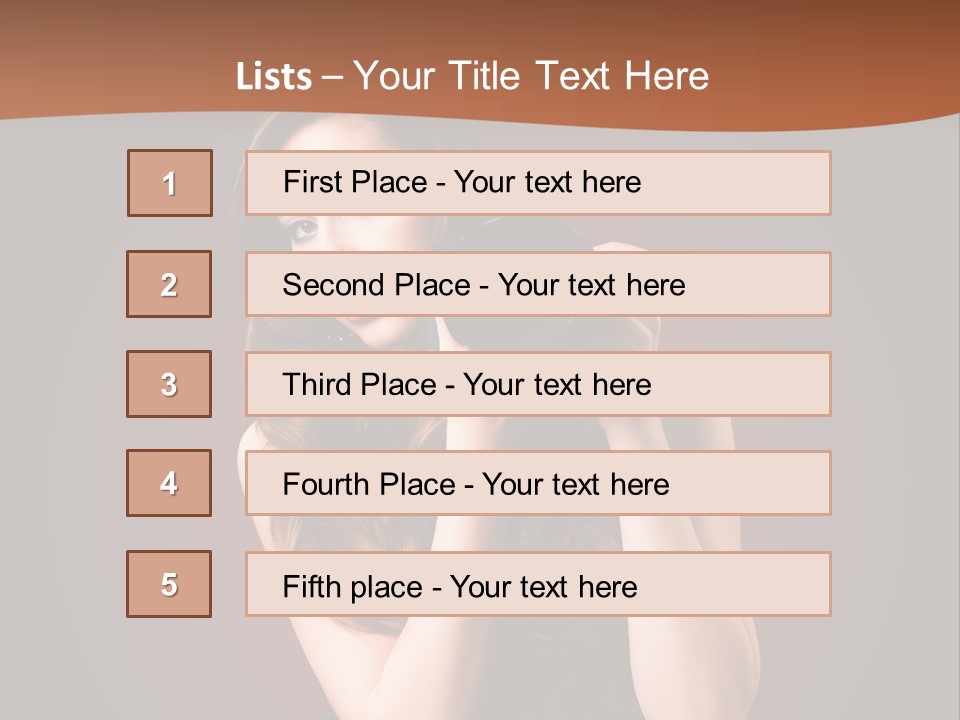The width and height of the screenshot is (960, 720).
Task: Click empty gray area left of number boxes
Action: [60, 380]
